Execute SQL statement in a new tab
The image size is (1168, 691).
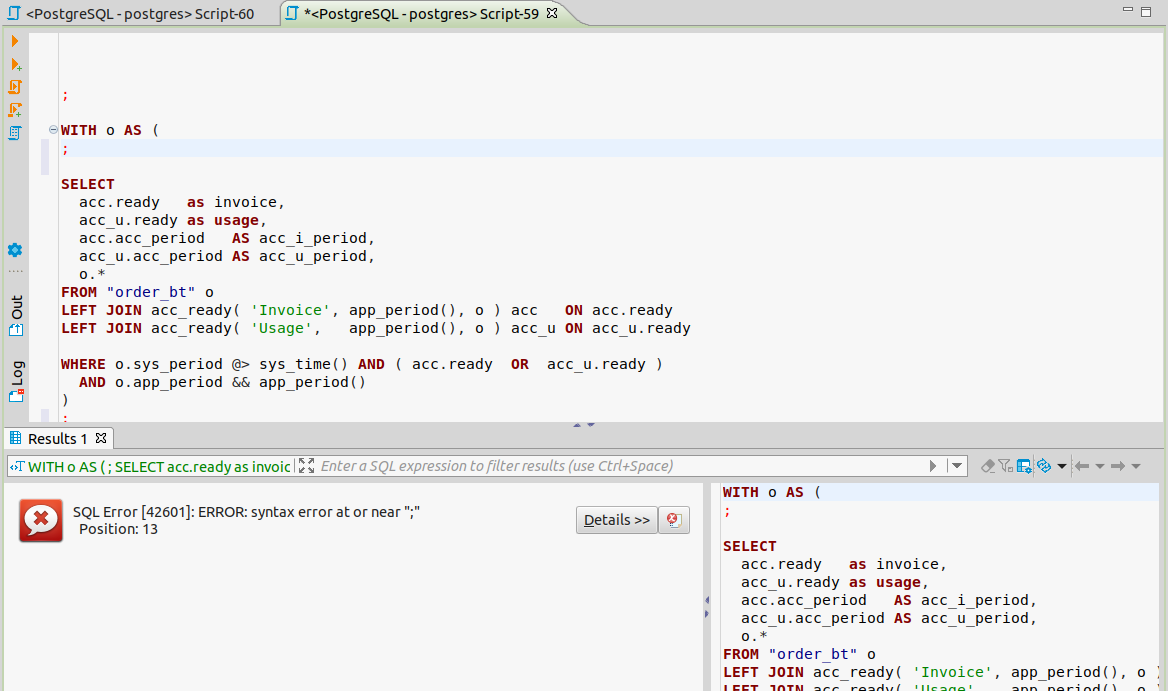[x=14, y=64]
